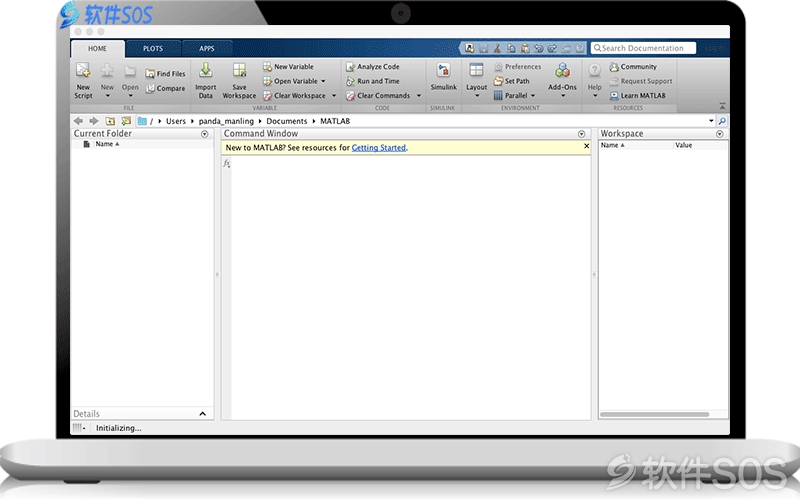The image size is (800, 500).
Task: Click Clear Commands button
Action: point(378,95)
